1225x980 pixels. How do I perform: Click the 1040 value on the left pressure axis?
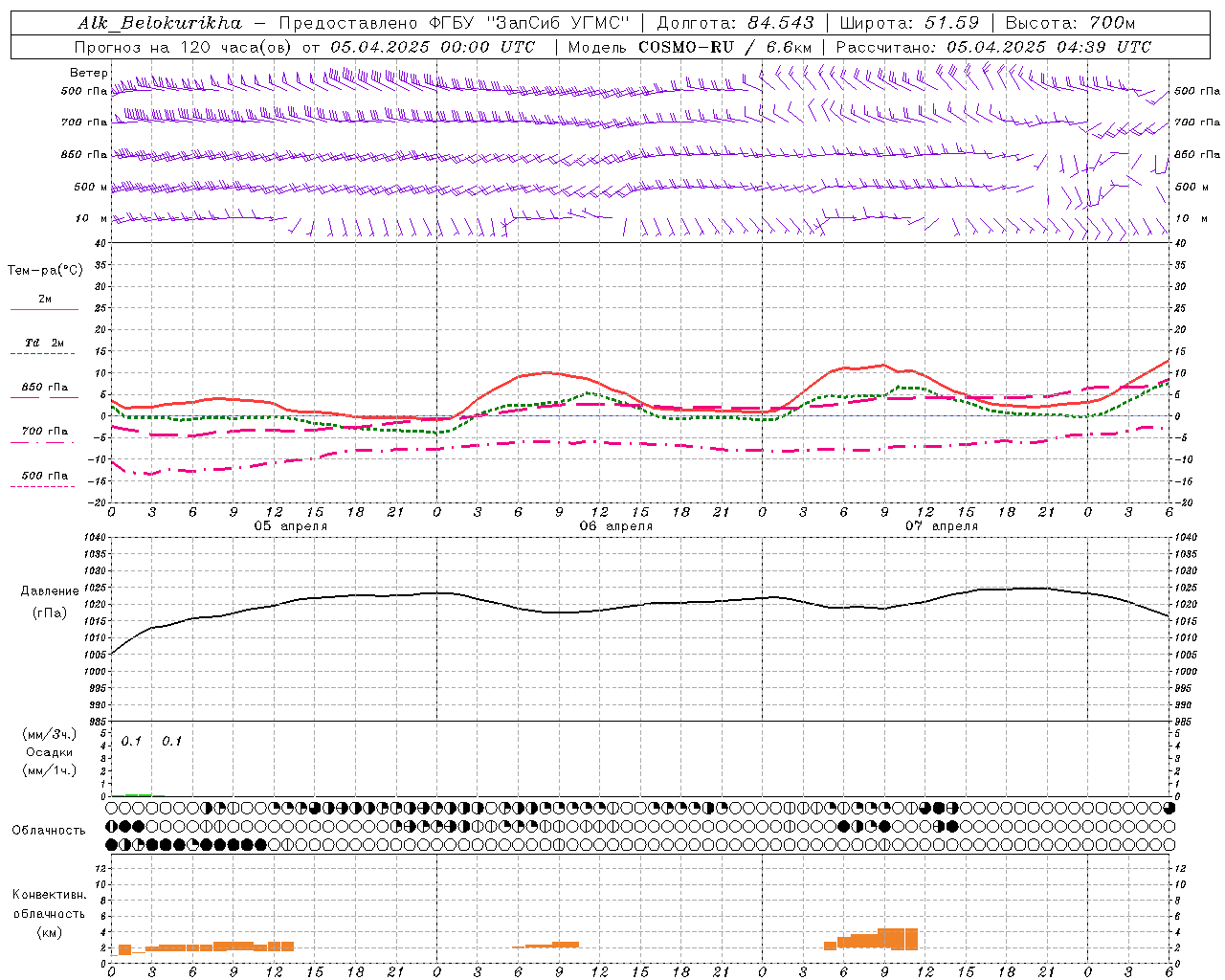[94, 538]
